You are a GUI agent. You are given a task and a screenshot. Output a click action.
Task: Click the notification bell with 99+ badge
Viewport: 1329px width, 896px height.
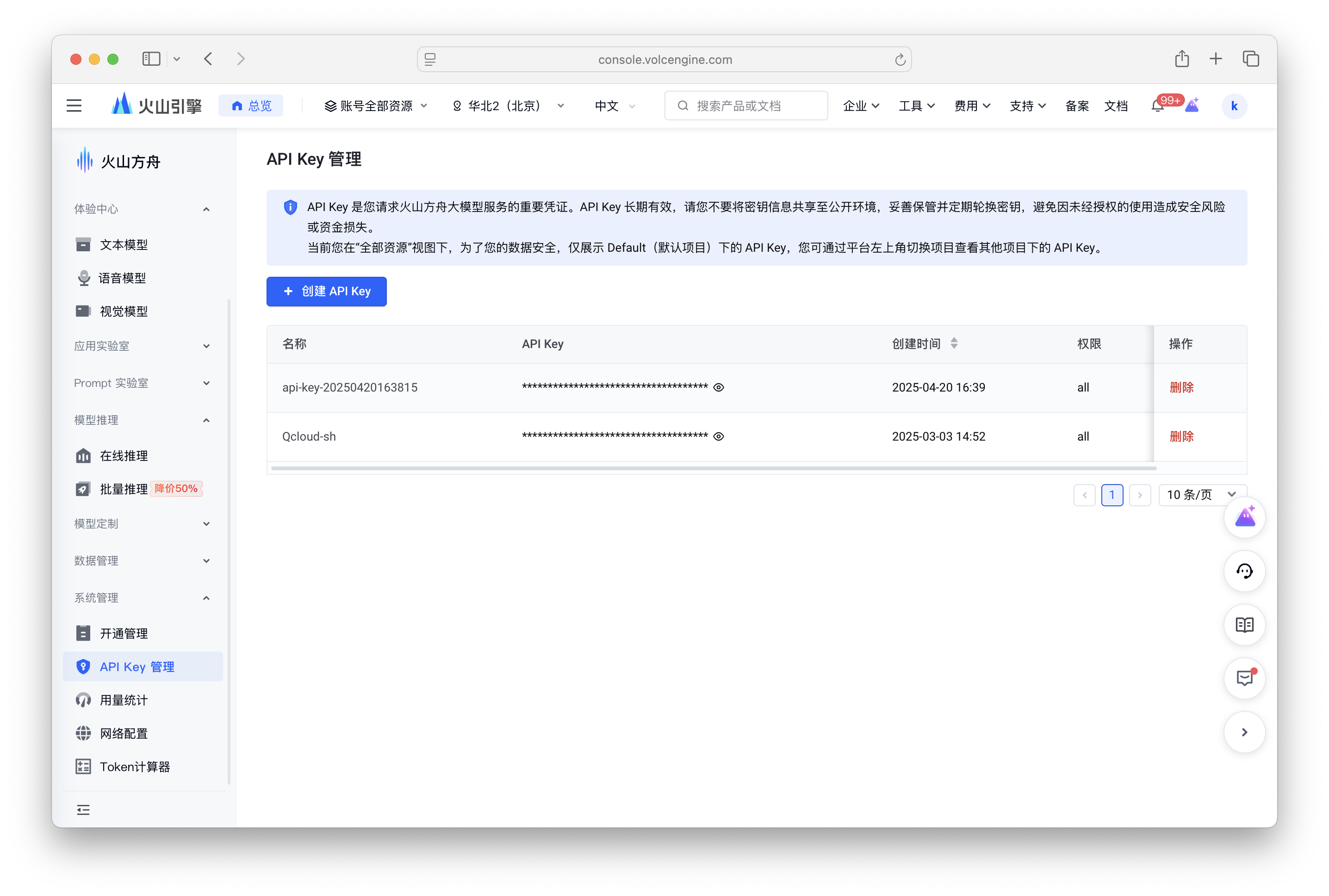pyautogui.click(x=1158, y=105)
